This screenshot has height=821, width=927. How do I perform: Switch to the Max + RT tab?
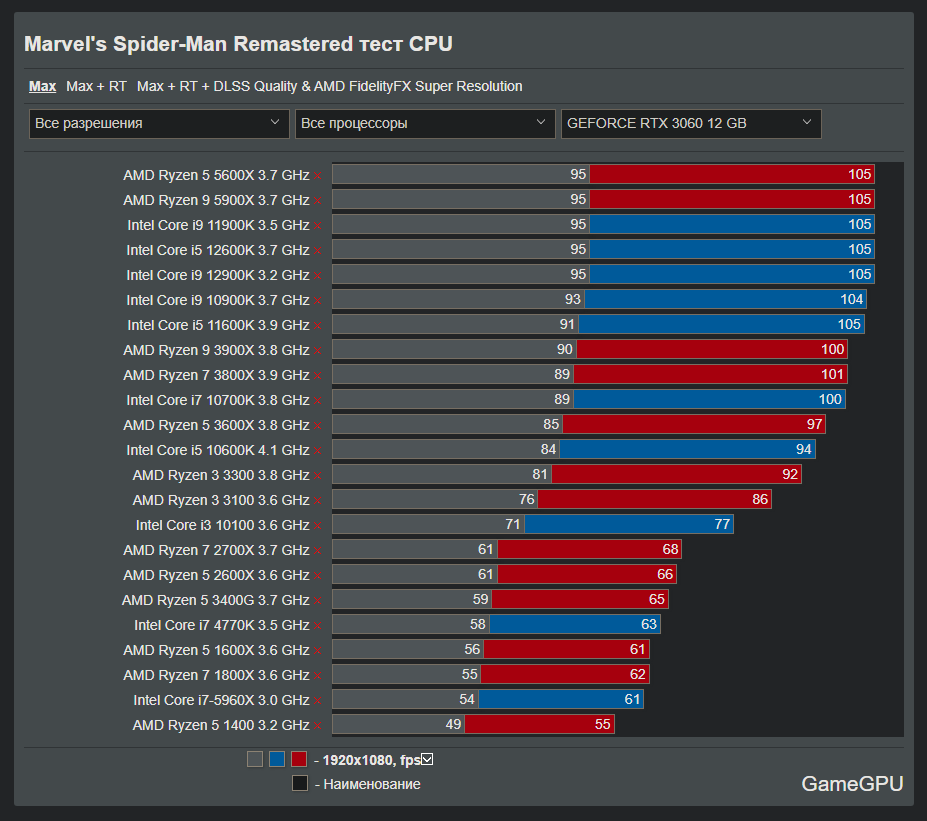tap(96, 86)
